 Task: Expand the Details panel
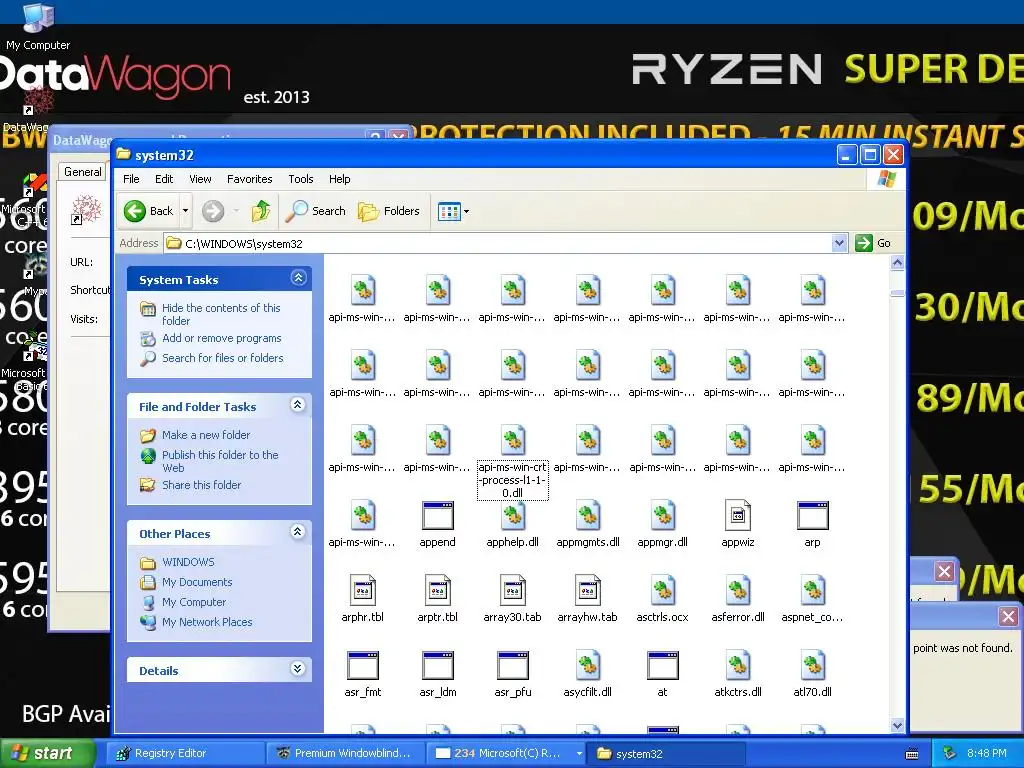click(298, 669)
